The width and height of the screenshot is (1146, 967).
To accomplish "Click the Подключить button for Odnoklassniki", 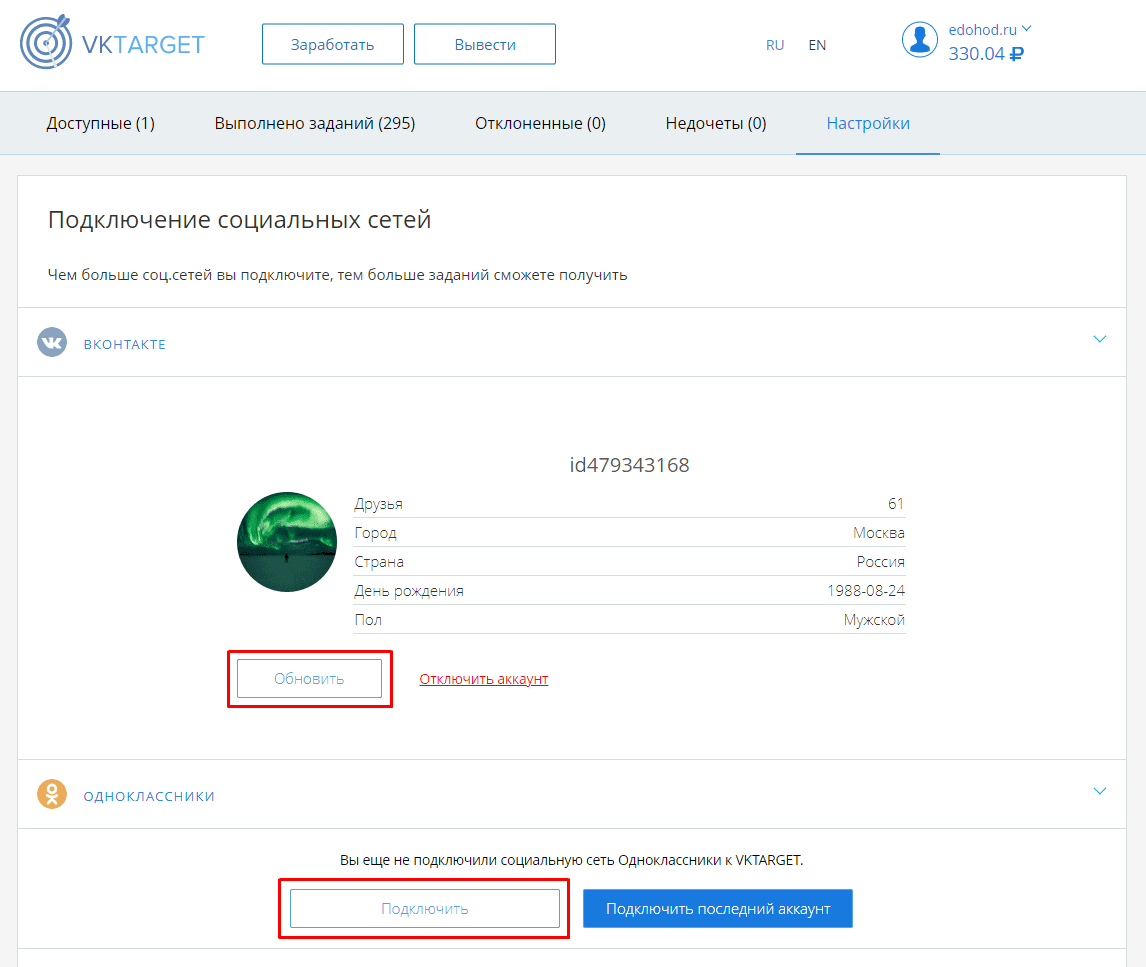I will tap(425, 909).
